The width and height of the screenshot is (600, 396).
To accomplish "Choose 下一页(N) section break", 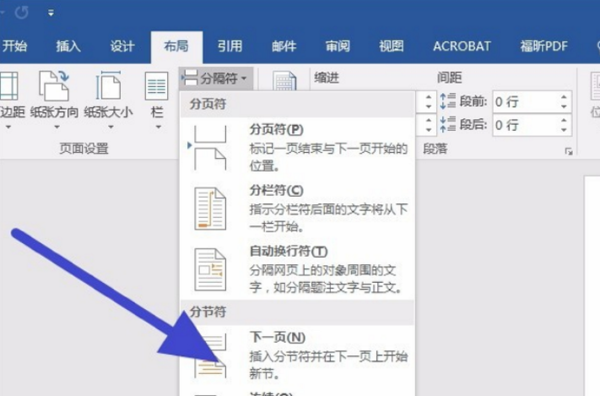I will tap(298, 356).
